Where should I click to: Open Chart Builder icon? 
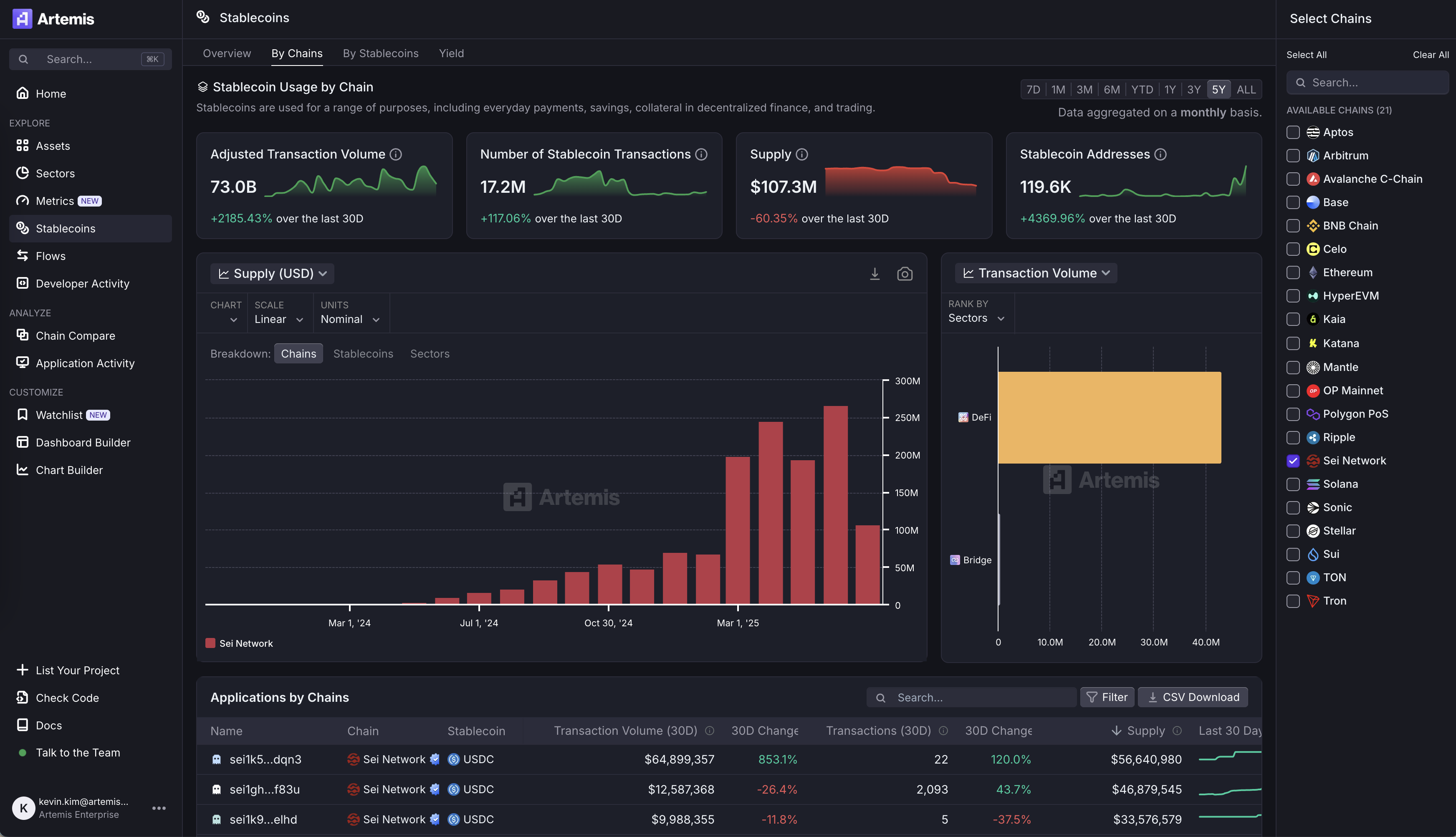click(x=23, y=470)
